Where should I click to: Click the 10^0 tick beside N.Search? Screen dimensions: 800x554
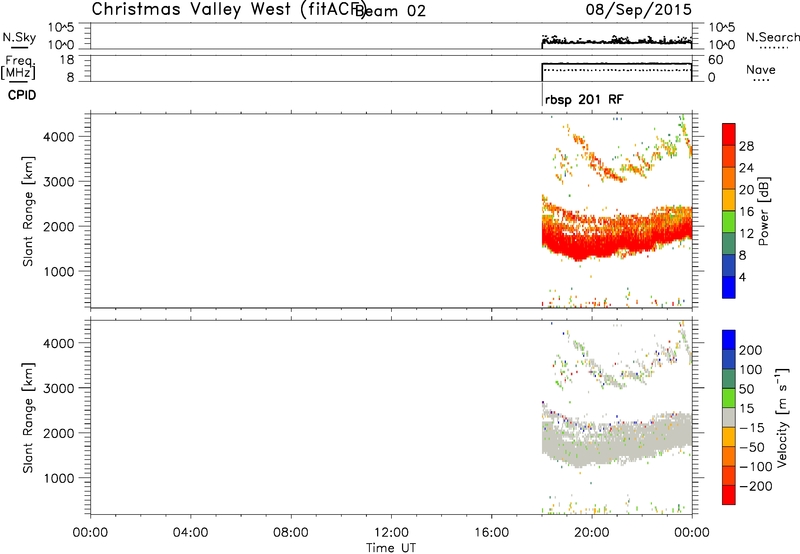click(x=721, y=45)
